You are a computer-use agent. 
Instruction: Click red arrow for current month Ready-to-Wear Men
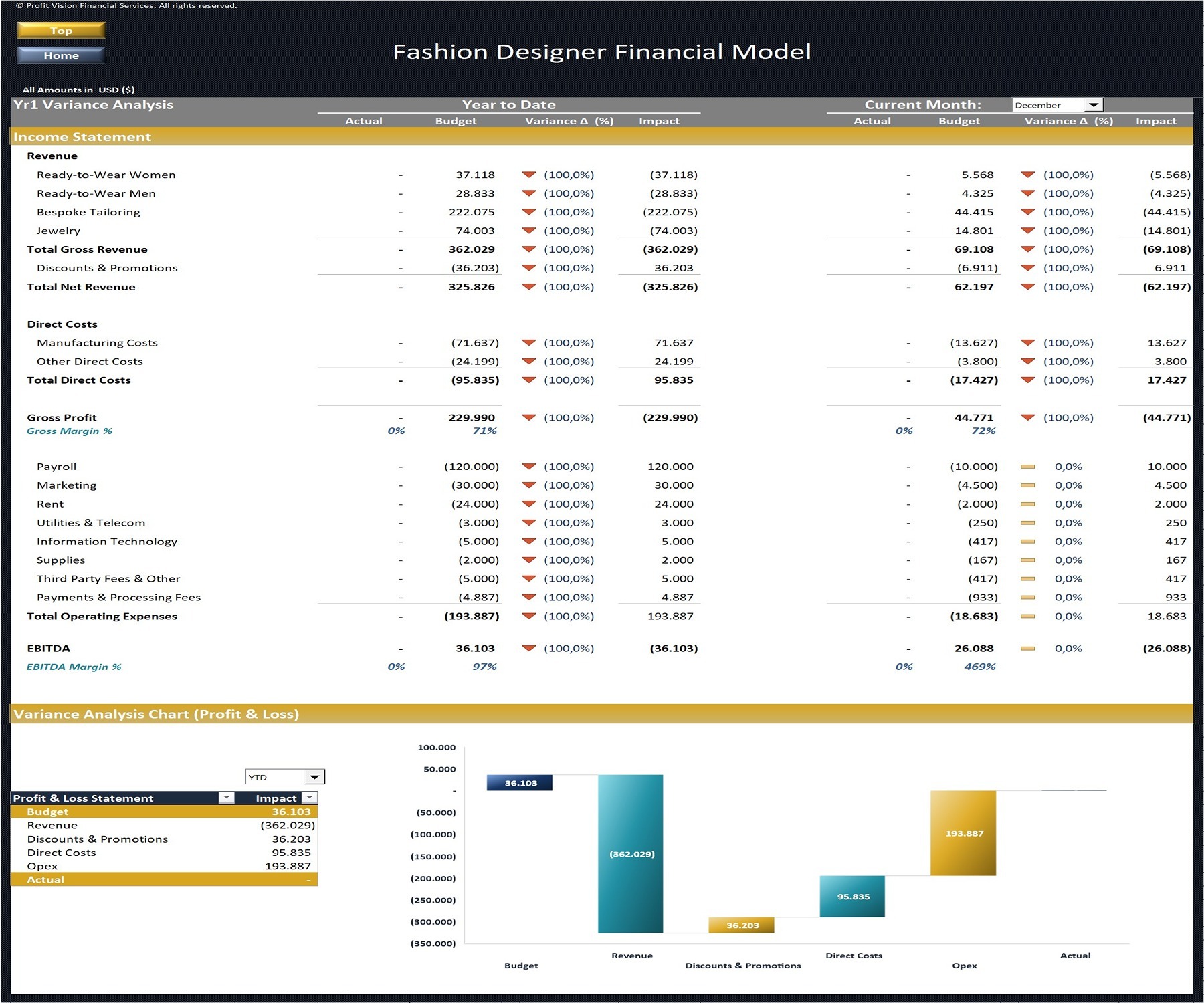point(1028,193)
